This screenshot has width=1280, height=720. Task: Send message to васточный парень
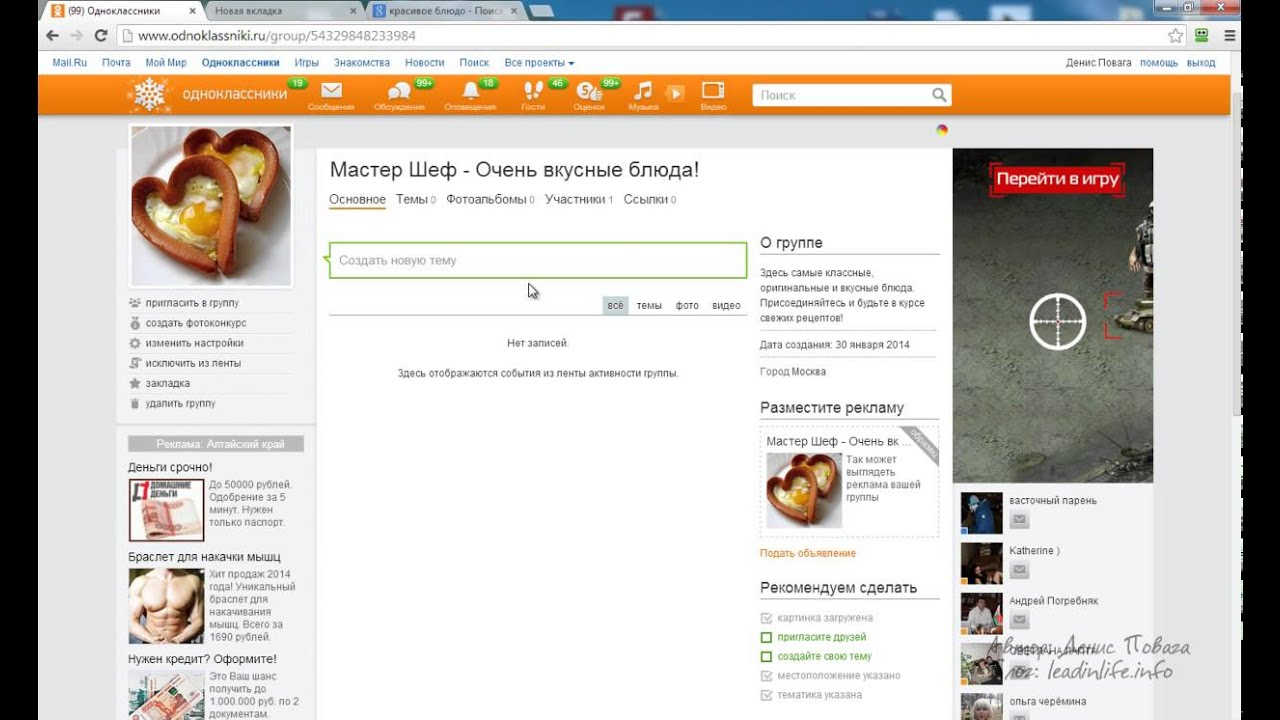tap(1019, 520)
